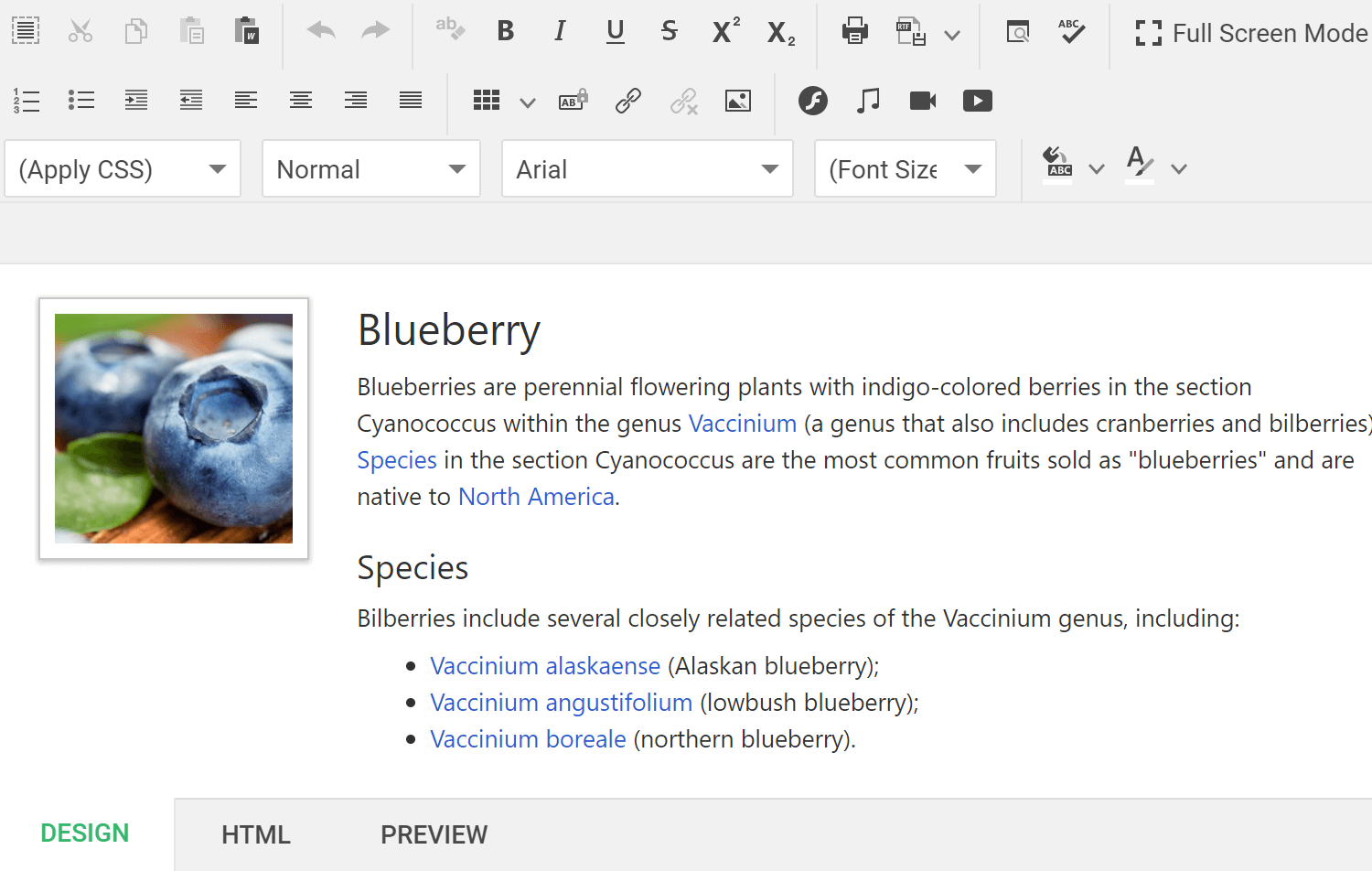Click the Insert Hyperlink chain icon
1372x871 pixels.
coord(628,101)
